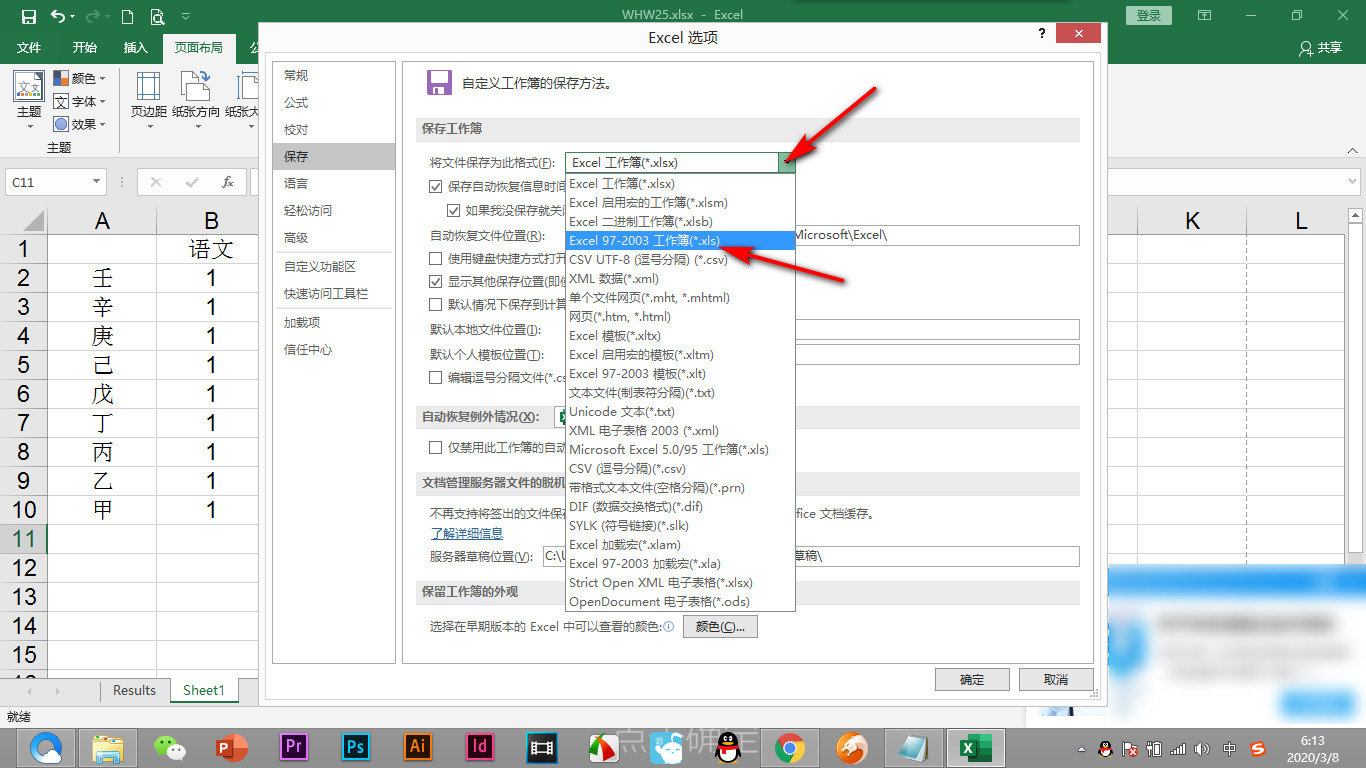Open WeChat from the taskbar
Screen dimensions: 1366x768
(169, 747)
